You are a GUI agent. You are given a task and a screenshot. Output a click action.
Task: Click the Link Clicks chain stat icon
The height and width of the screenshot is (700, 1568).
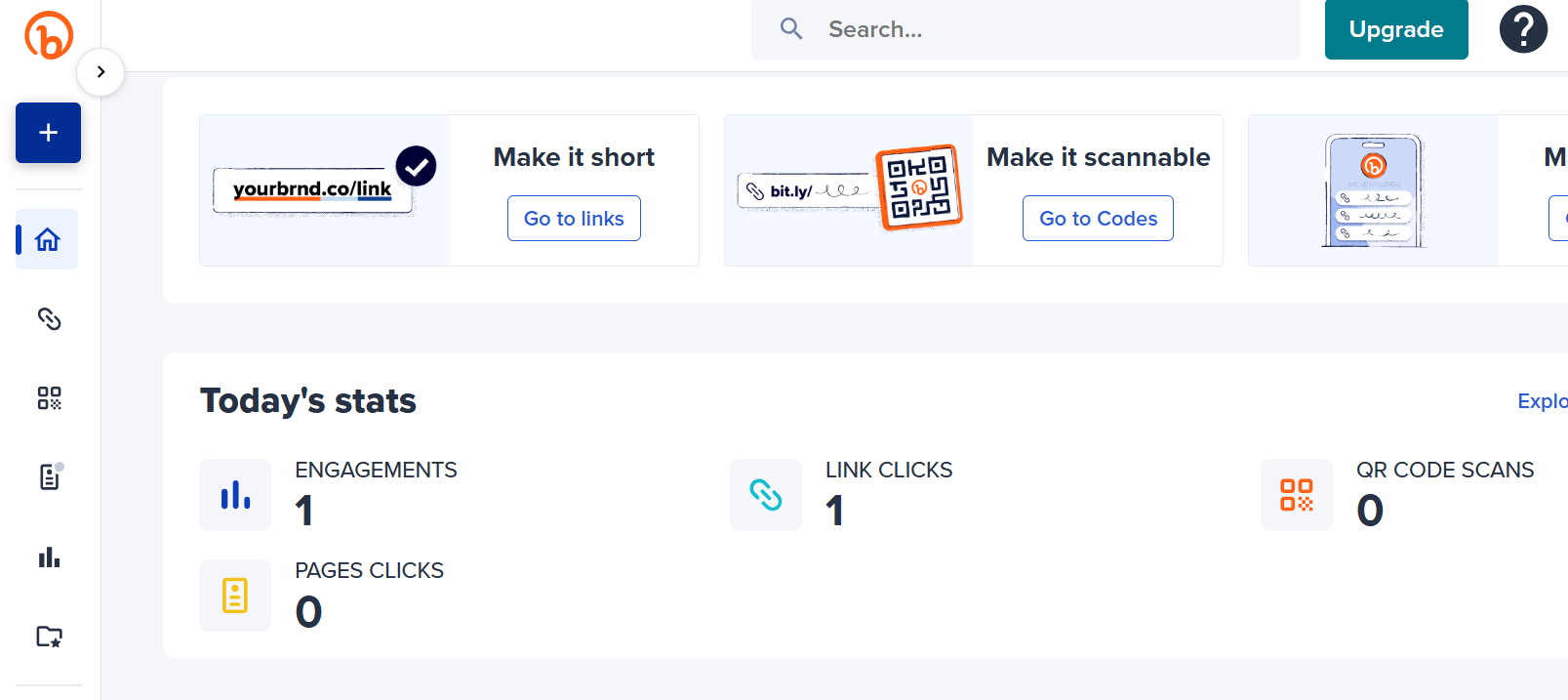tap(766, 495)
